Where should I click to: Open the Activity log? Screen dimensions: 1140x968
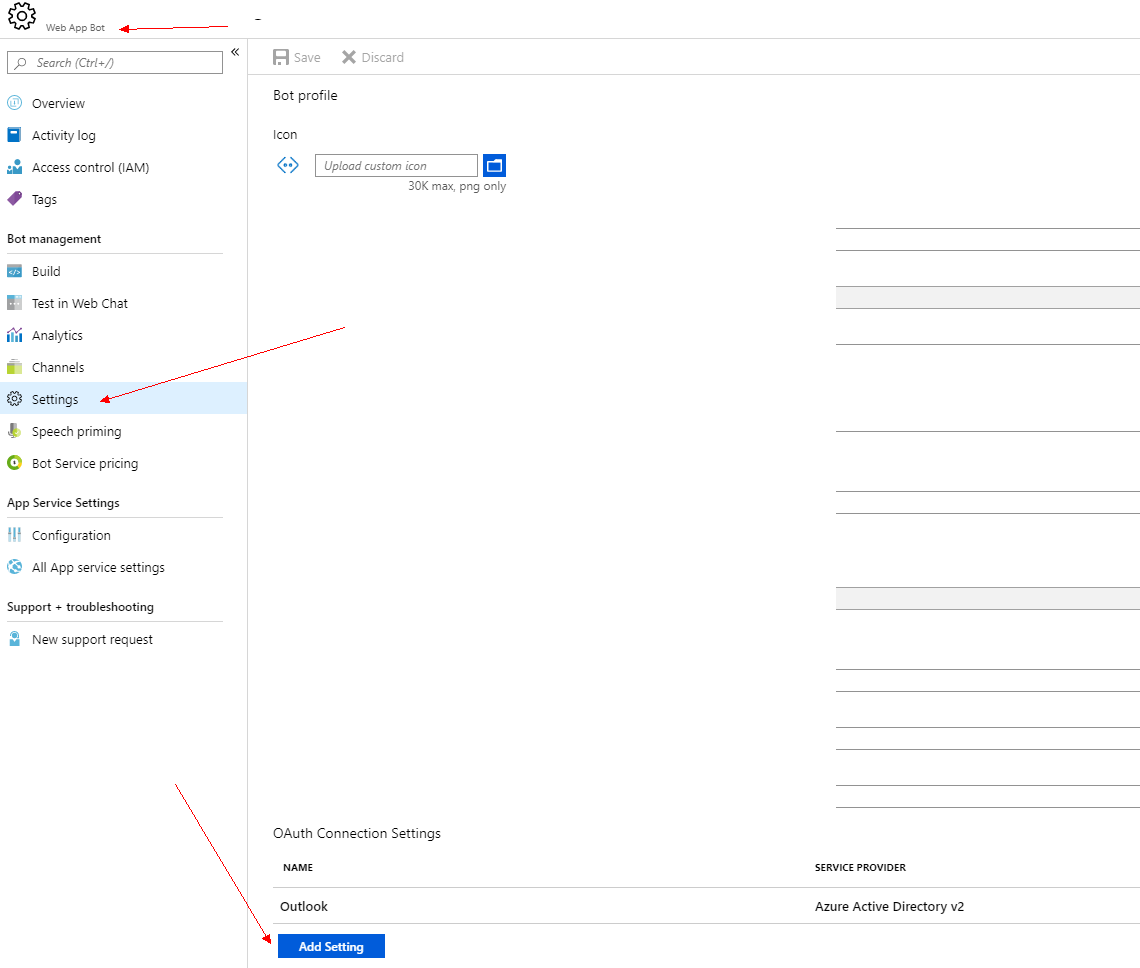click(x=63, y=135)
